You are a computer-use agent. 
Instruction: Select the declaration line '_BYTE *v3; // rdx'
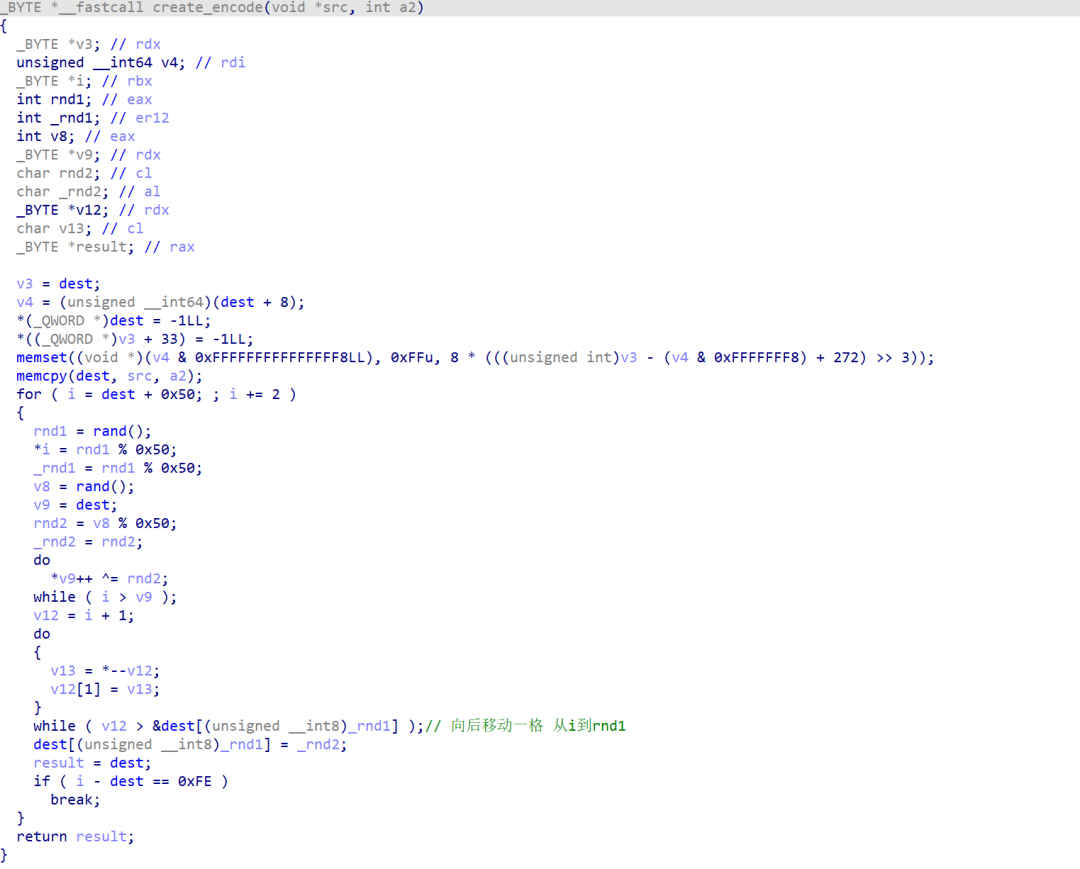(88, 44)
